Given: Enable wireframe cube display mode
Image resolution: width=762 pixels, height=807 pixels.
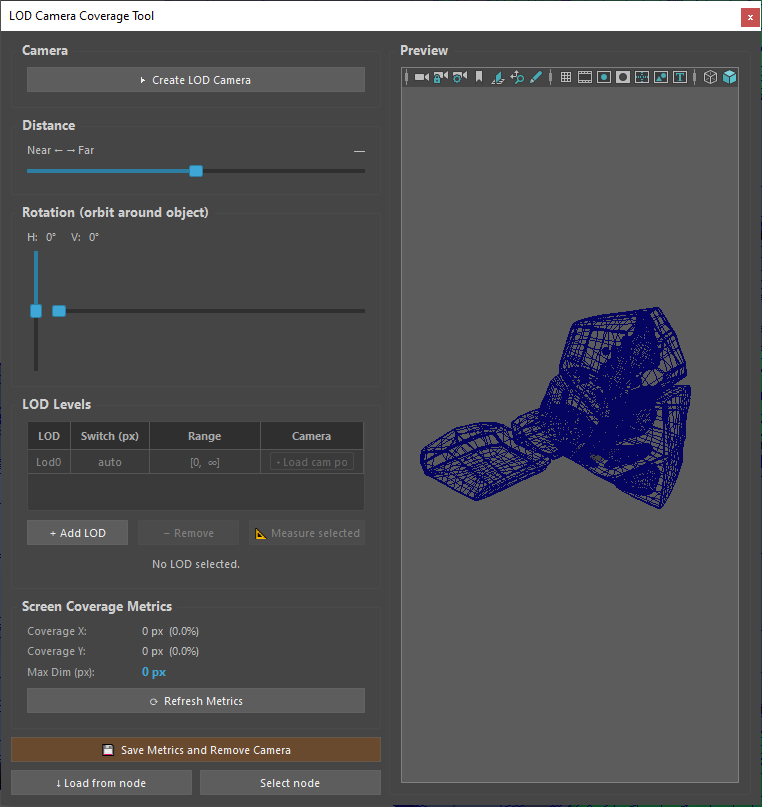Looking at the screenshot, I should tap(711, 77).
